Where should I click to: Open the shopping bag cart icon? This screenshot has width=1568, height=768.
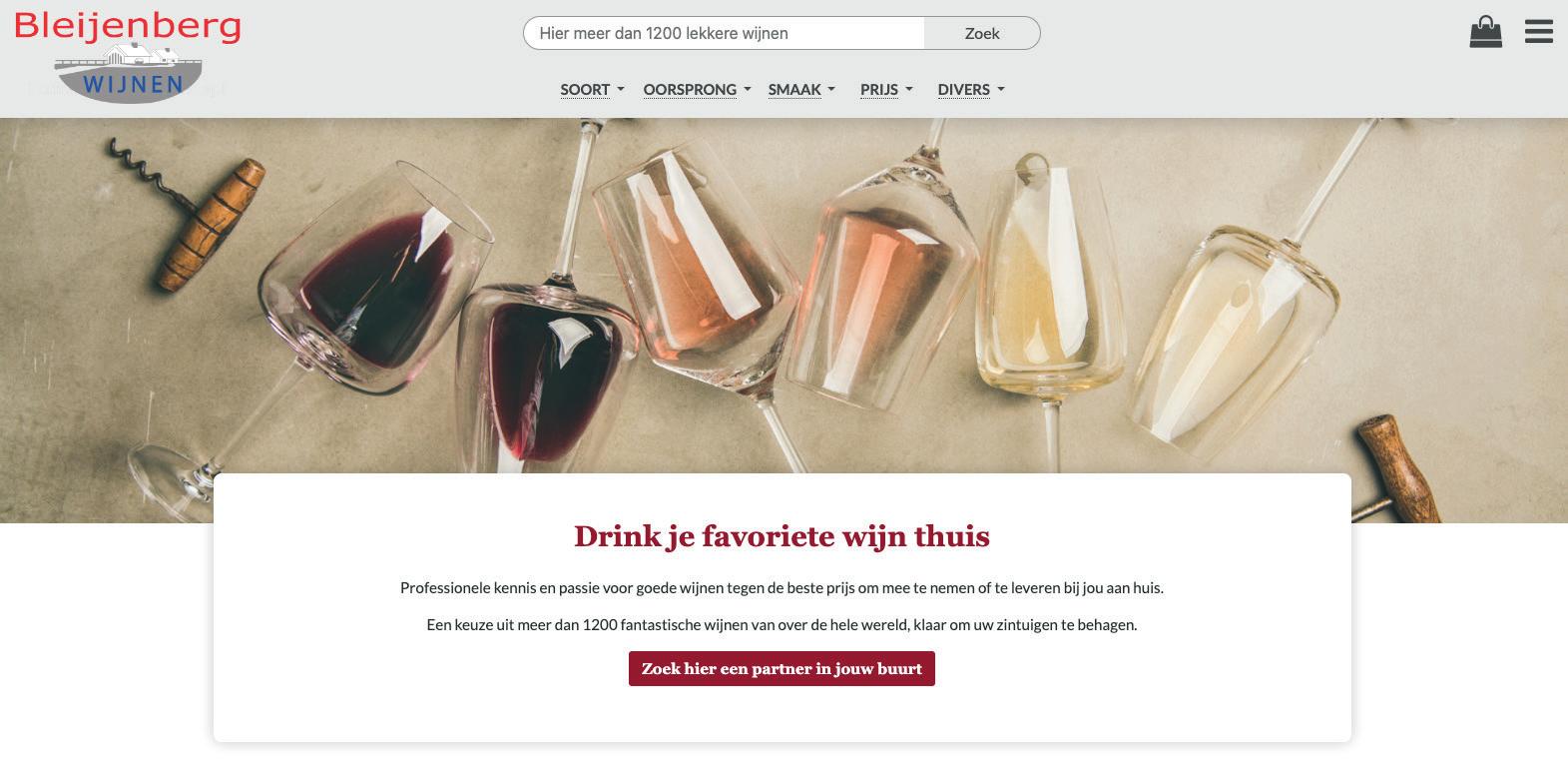(1485, 32)
